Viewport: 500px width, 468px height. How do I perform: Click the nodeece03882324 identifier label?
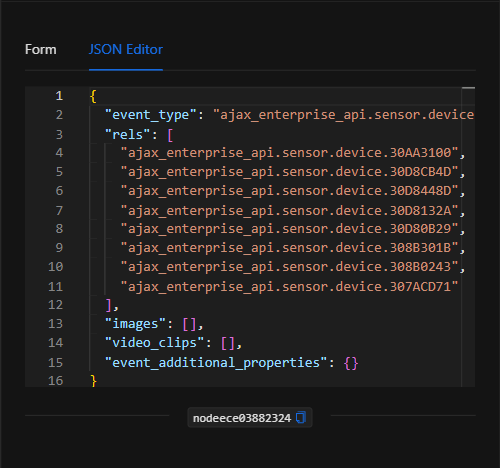(242, 418)
